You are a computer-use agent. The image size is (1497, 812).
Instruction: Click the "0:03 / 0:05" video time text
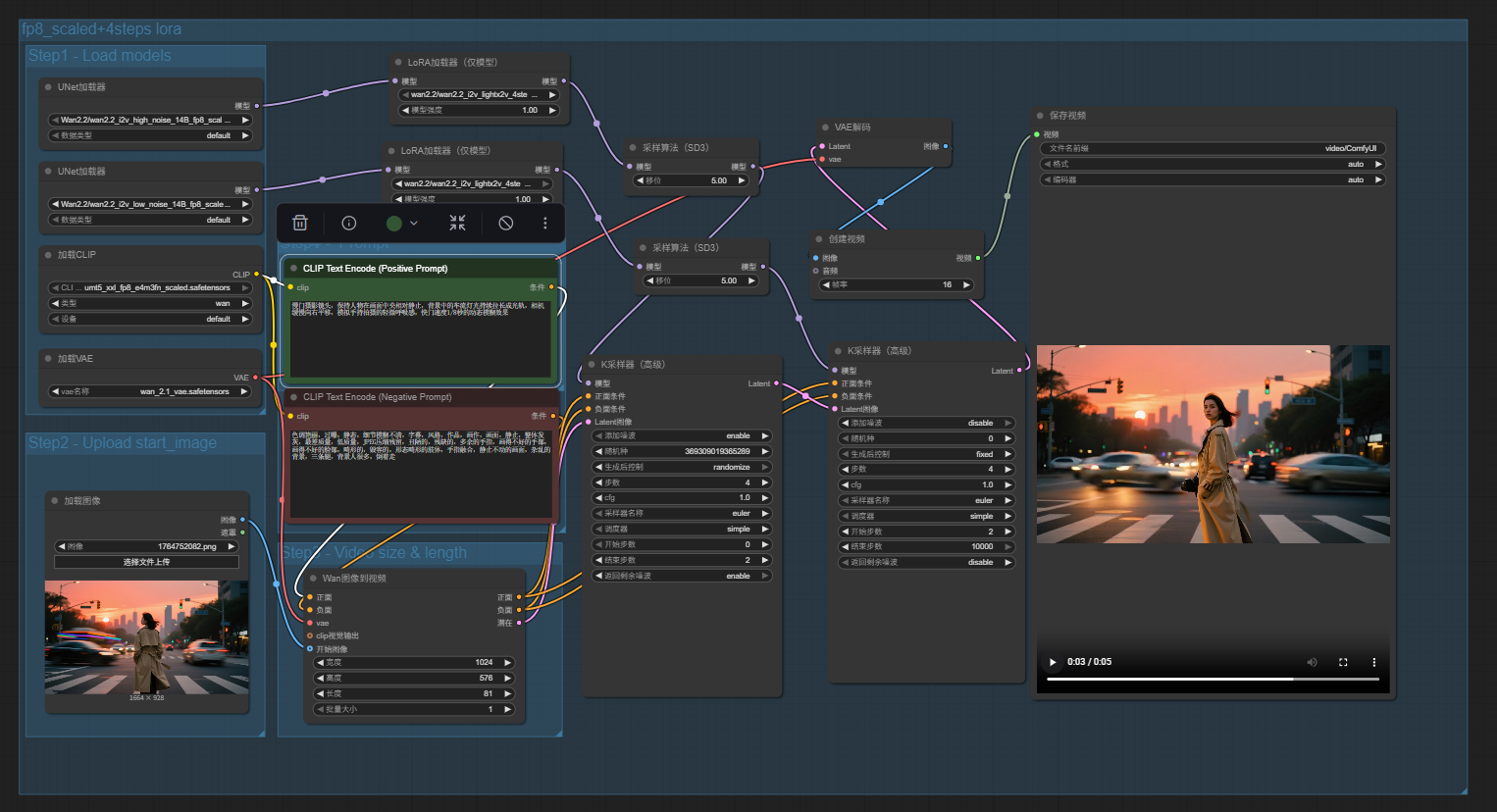click(x=1089, y=662)
